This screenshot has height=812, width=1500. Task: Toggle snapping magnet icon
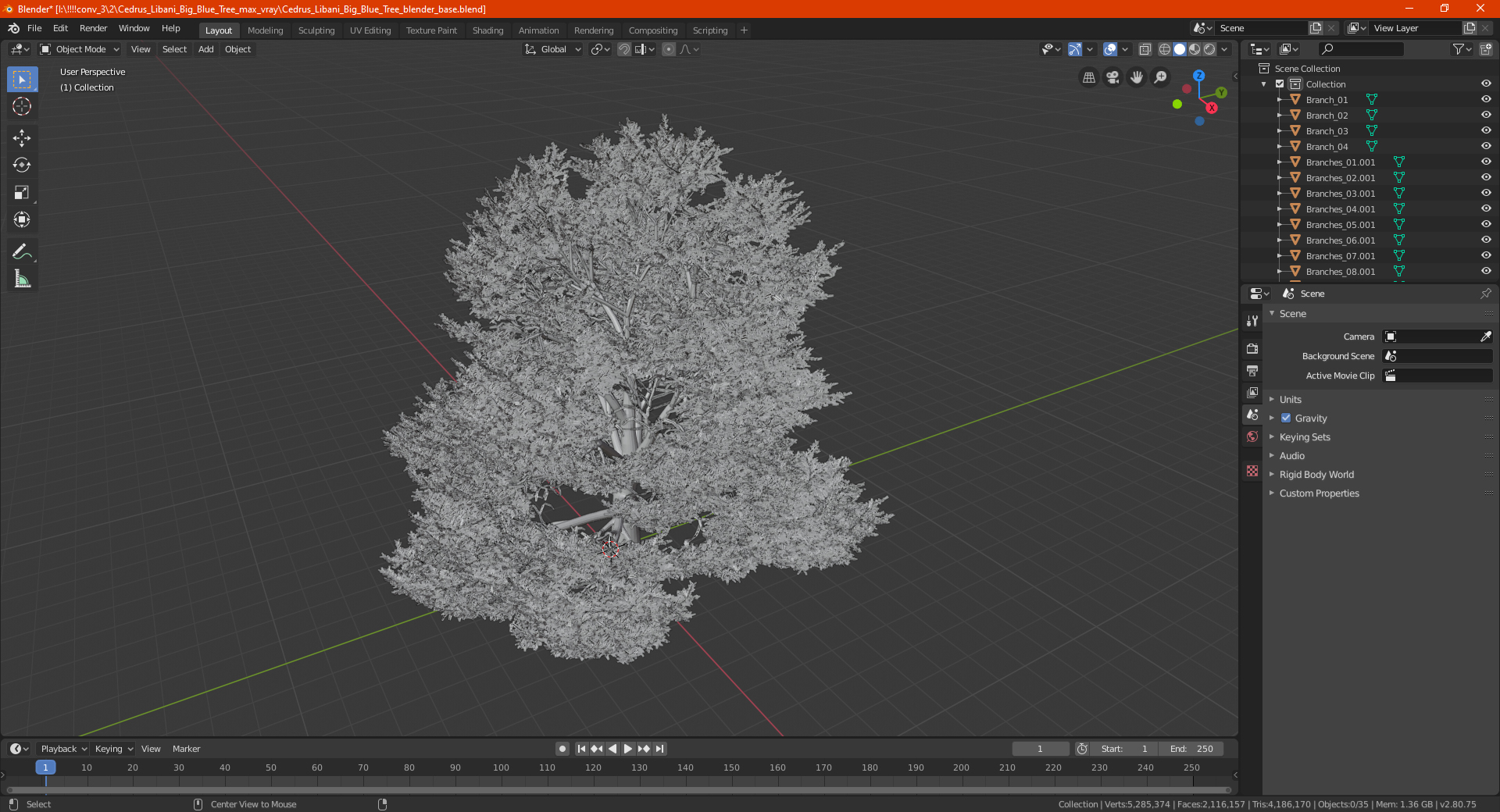[x=624, y=49]
